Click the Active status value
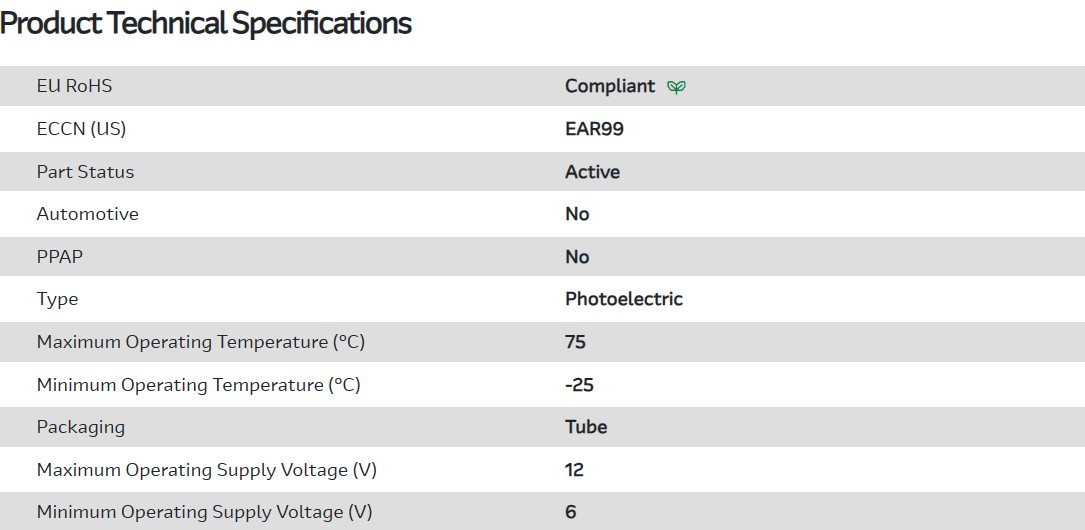 592,172
